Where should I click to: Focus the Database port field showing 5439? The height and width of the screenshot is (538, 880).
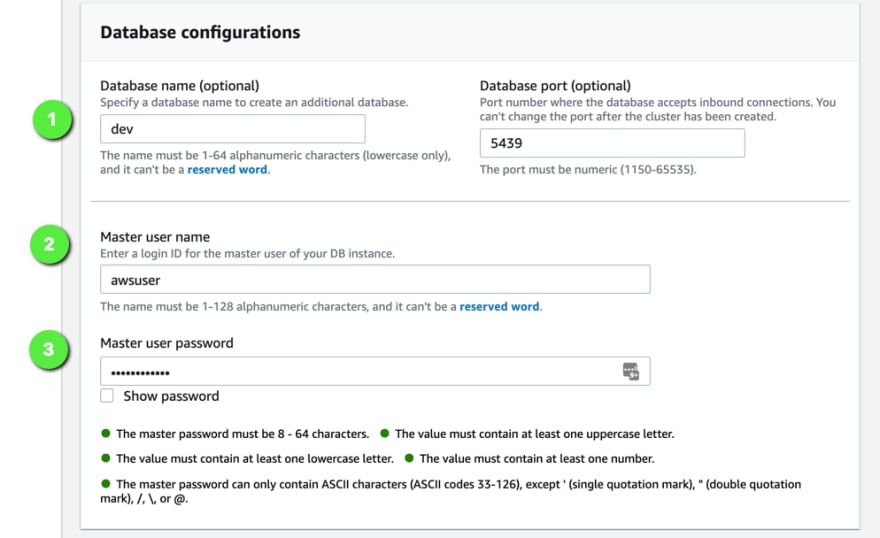[x=612, y=143]
